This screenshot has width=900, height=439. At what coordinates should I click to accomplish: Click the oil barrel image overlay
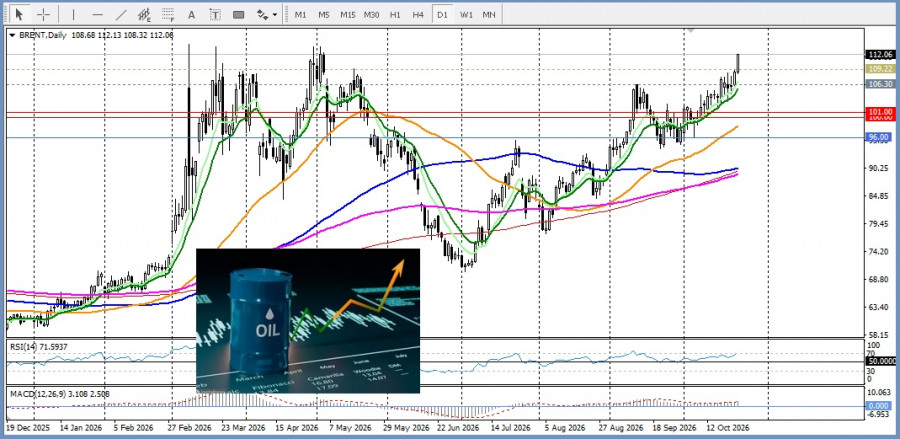308,321
